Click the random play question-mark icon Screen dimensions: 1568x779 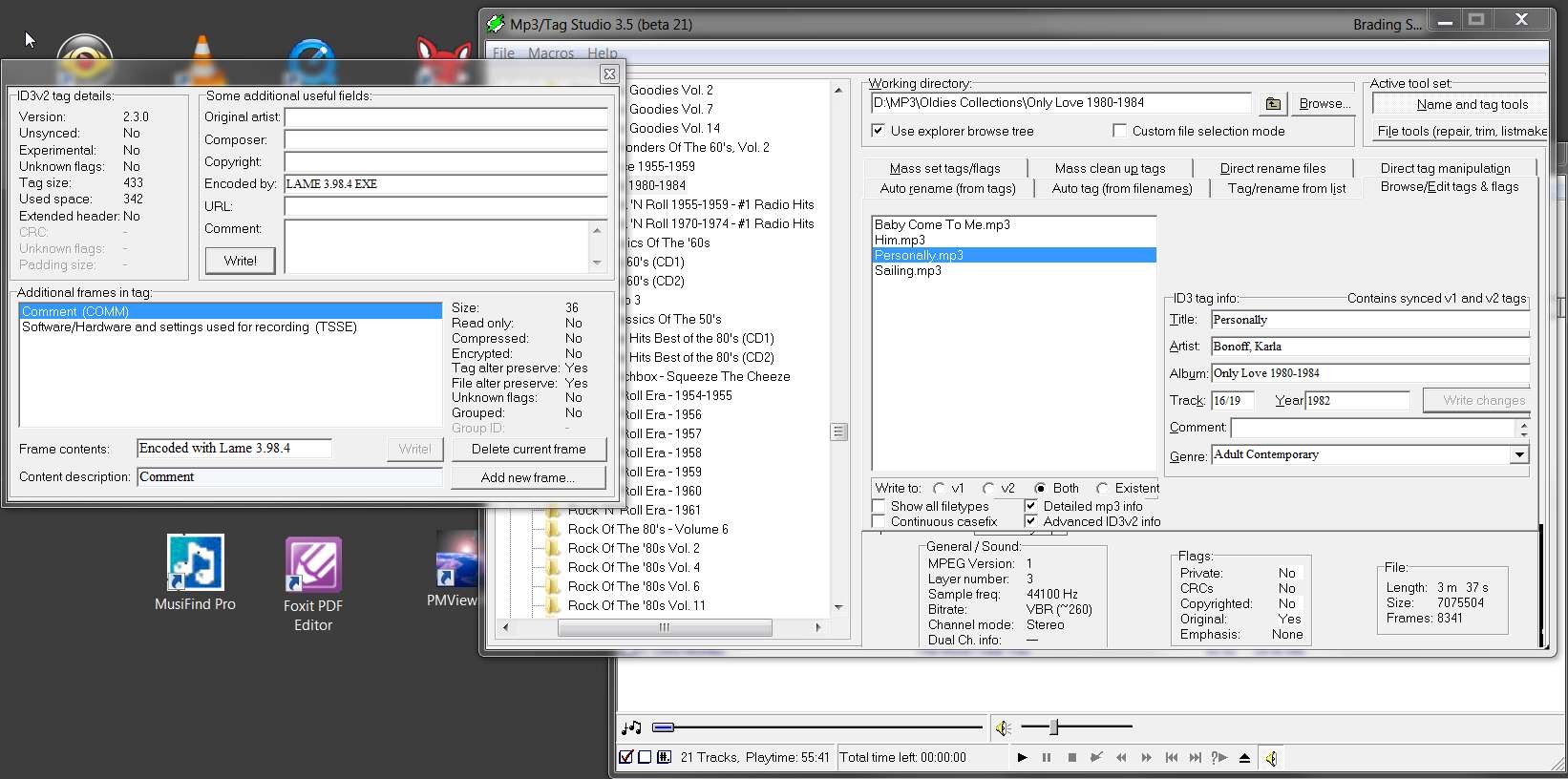[x=1219, y=757]
